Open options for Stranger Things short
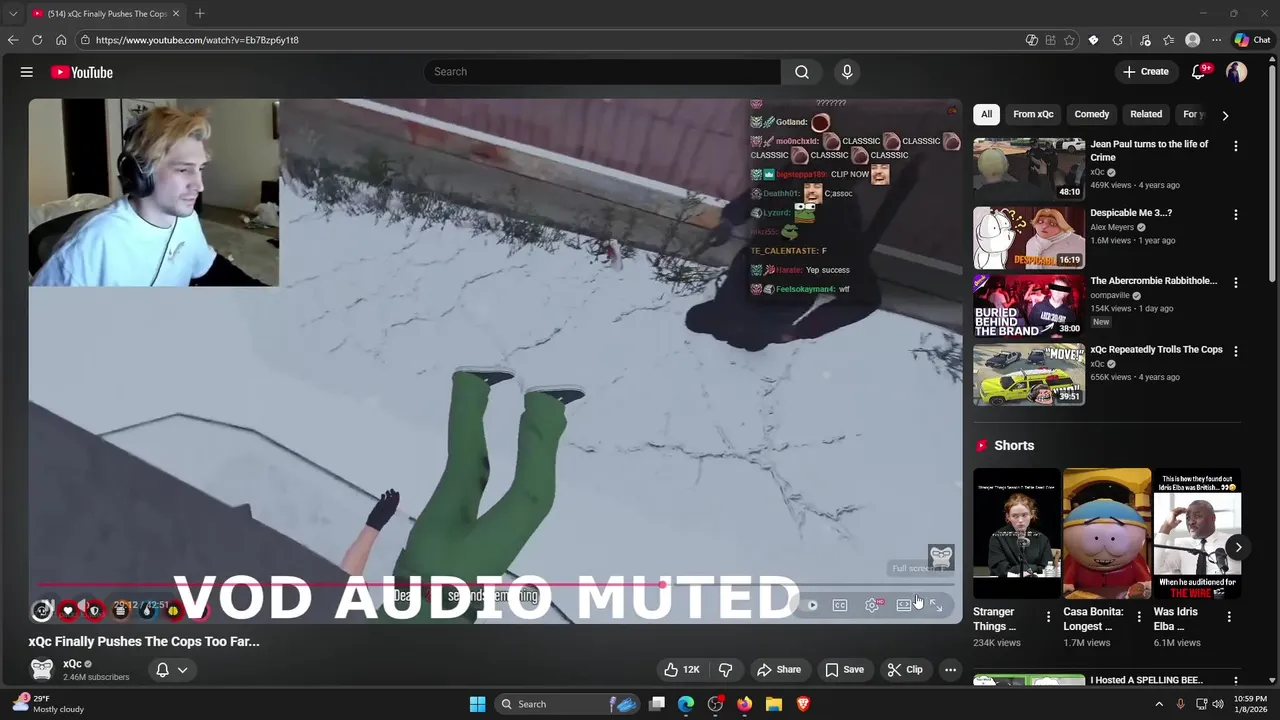This screenshot has width=1280, height=720. click(x=1048, y=617)
